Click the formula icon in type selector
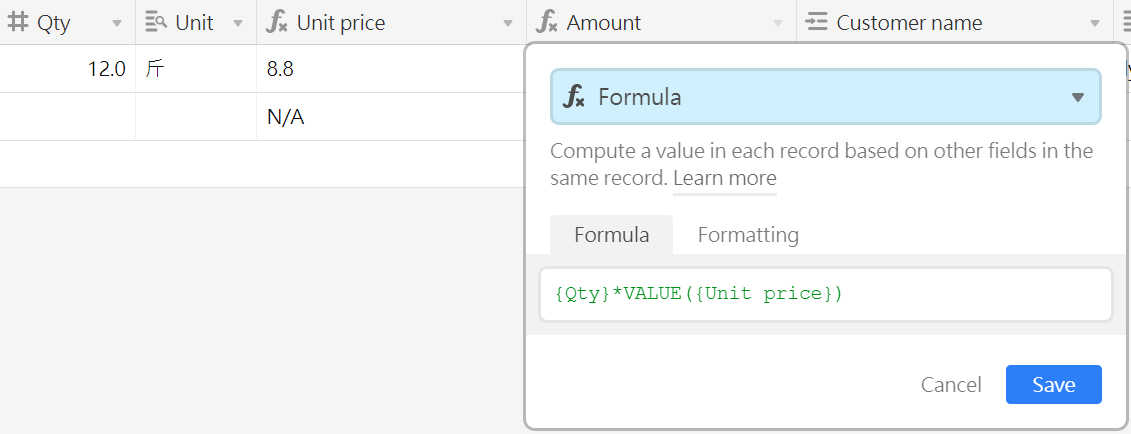Screen dimensions: 1131x434 tap(574, 97)
